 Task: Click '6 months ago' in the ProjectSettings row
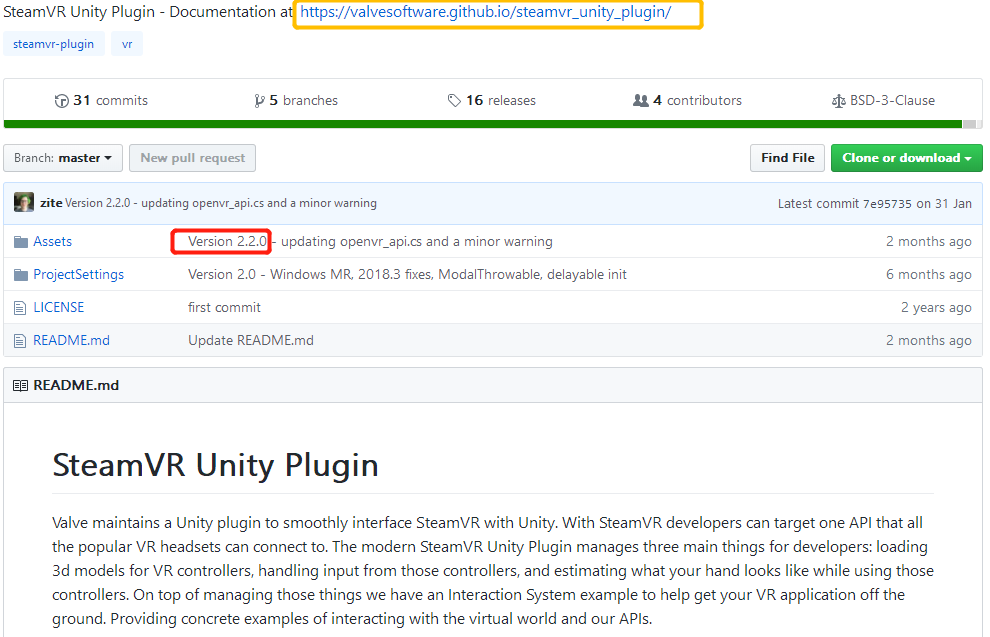pyautogui.click(x=929, y=275)
